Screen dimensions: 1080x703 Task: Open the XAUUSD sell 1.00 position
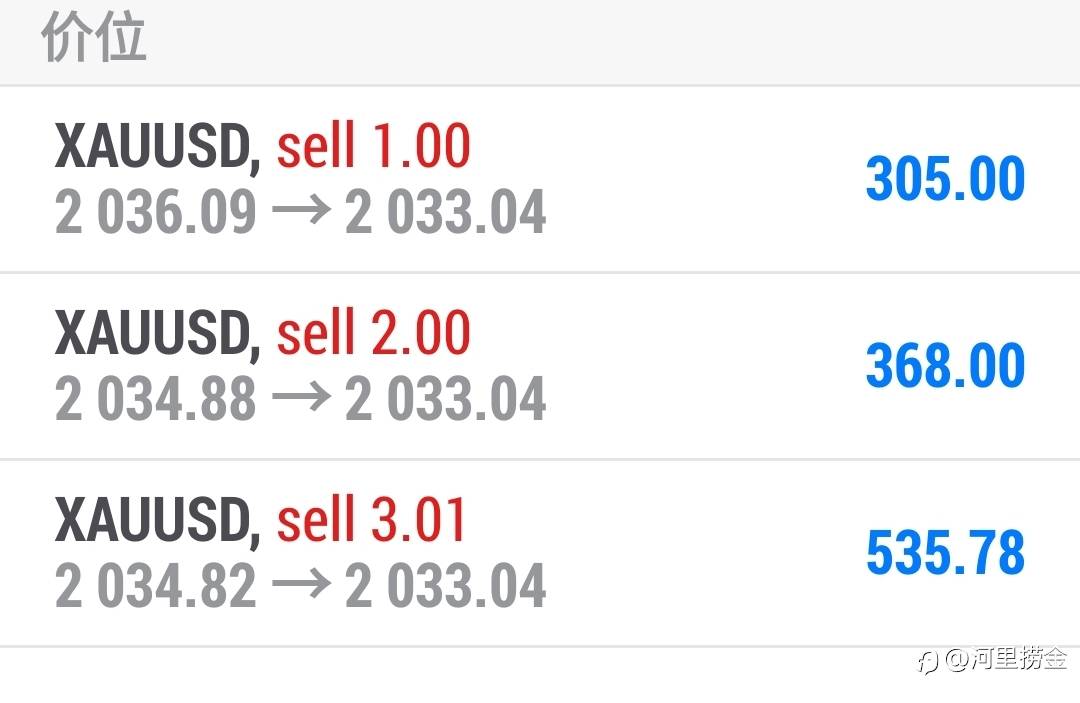point(540,180)
